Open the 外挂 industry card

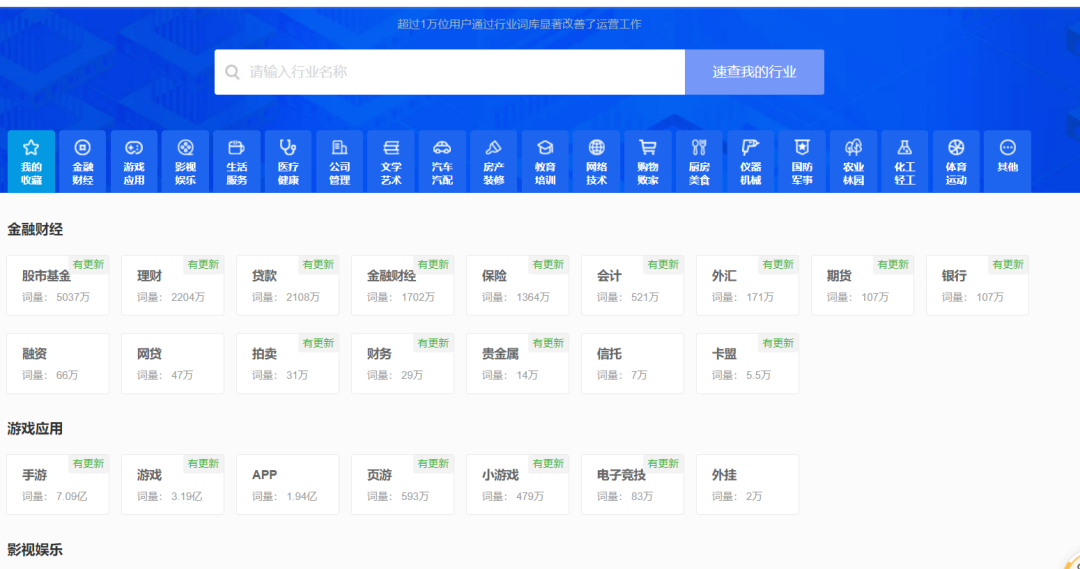[748, 484]
